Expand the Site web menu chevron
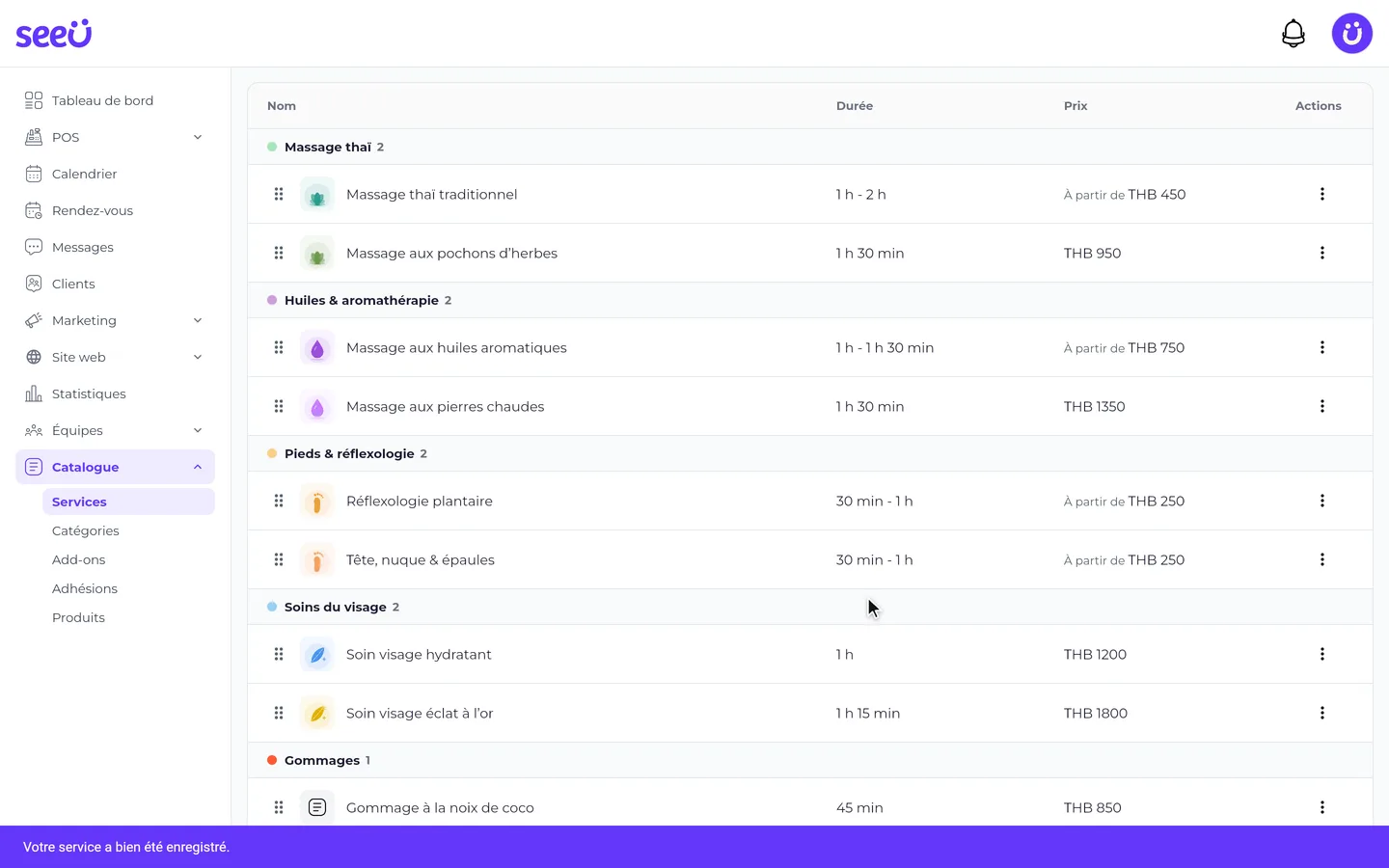1389x868 pixels. pos(198,357)
